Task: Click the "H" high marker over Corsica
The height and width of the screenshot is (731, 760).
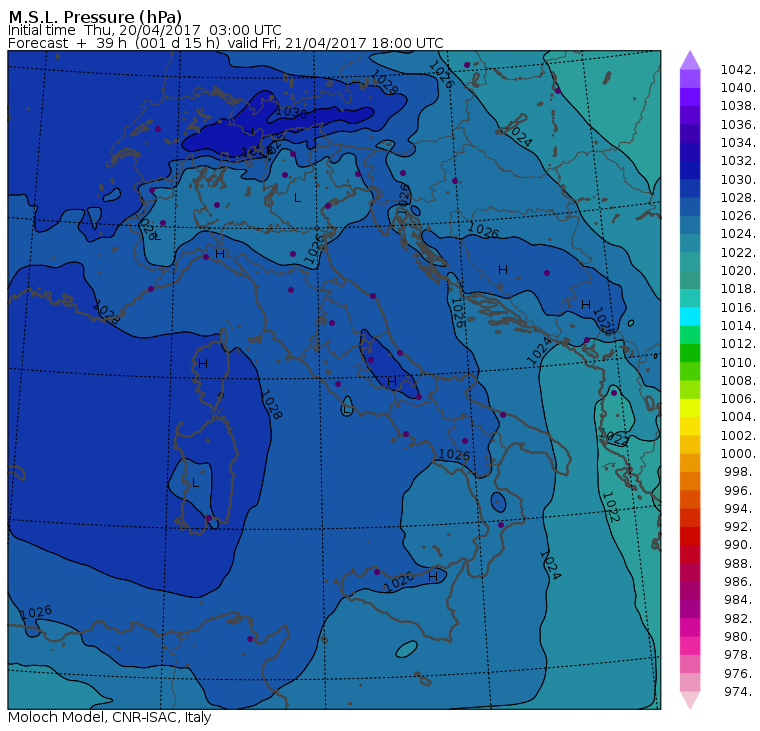Action: 203,364
